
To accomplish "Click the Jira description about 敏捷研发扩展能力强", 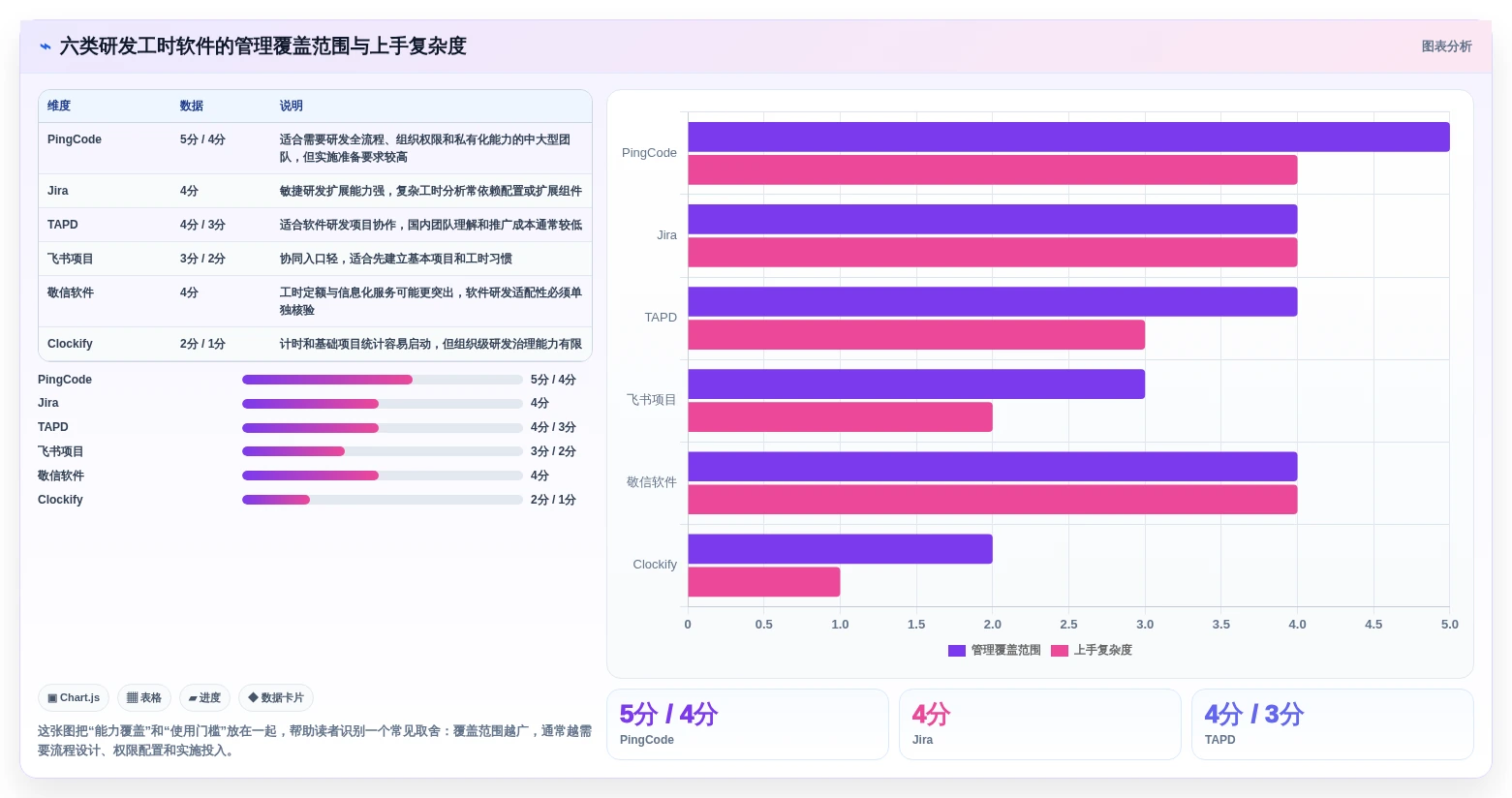I will [431, 191].
